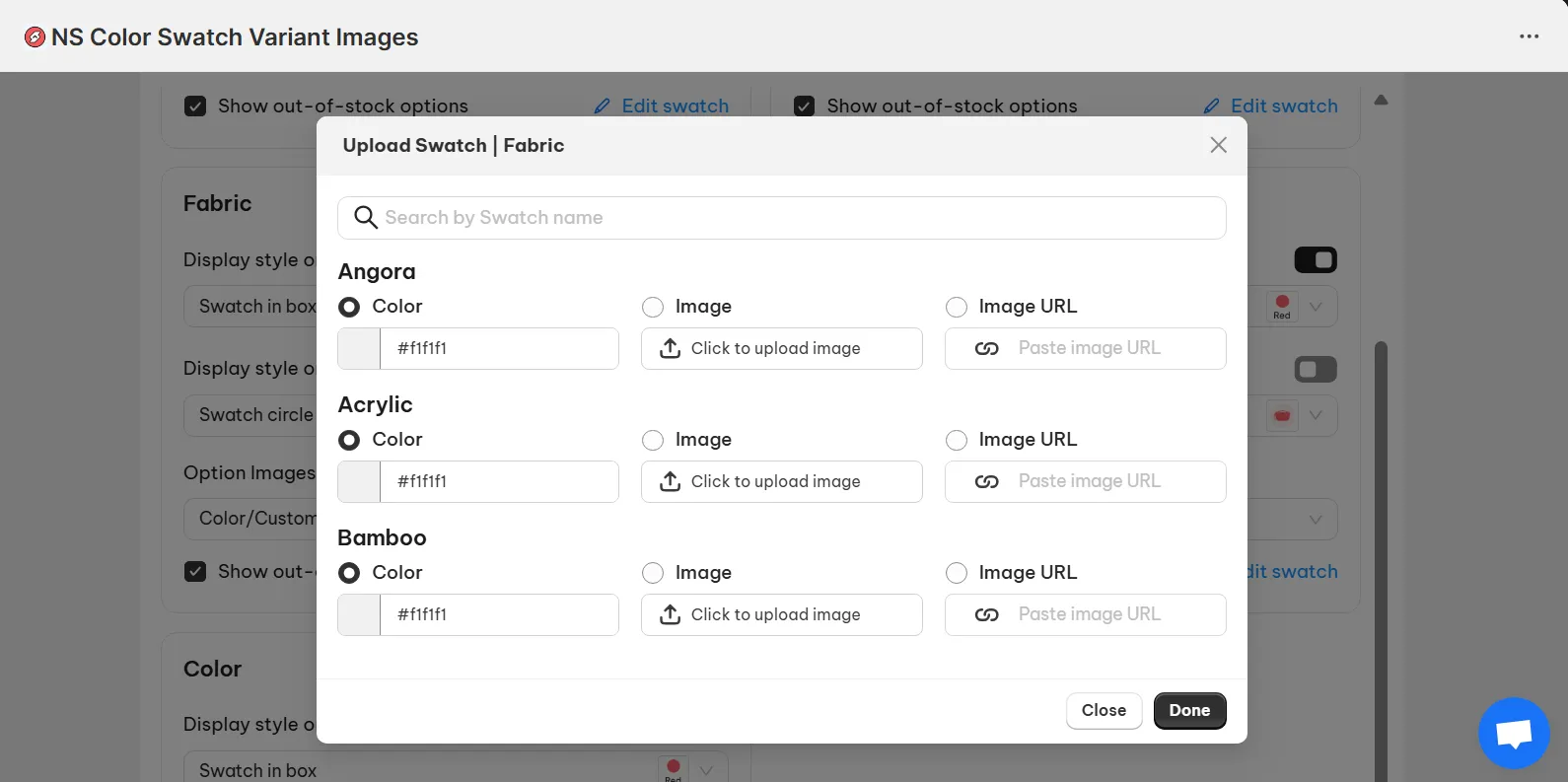Expand the Option Images dropdown chevron on right
The height and width of the screenshot is (782, 1568).
pos(1316,520)
